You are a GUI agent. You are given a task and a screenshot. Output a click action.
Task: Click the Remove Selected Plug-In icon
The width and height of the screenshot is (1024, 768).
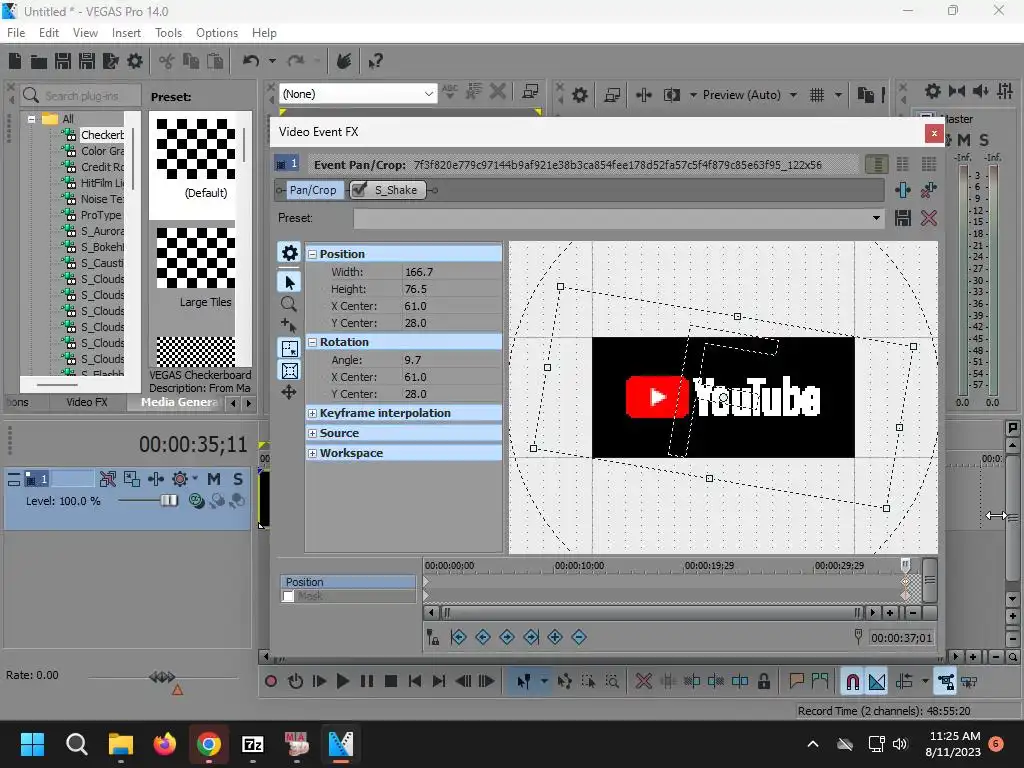928,190
